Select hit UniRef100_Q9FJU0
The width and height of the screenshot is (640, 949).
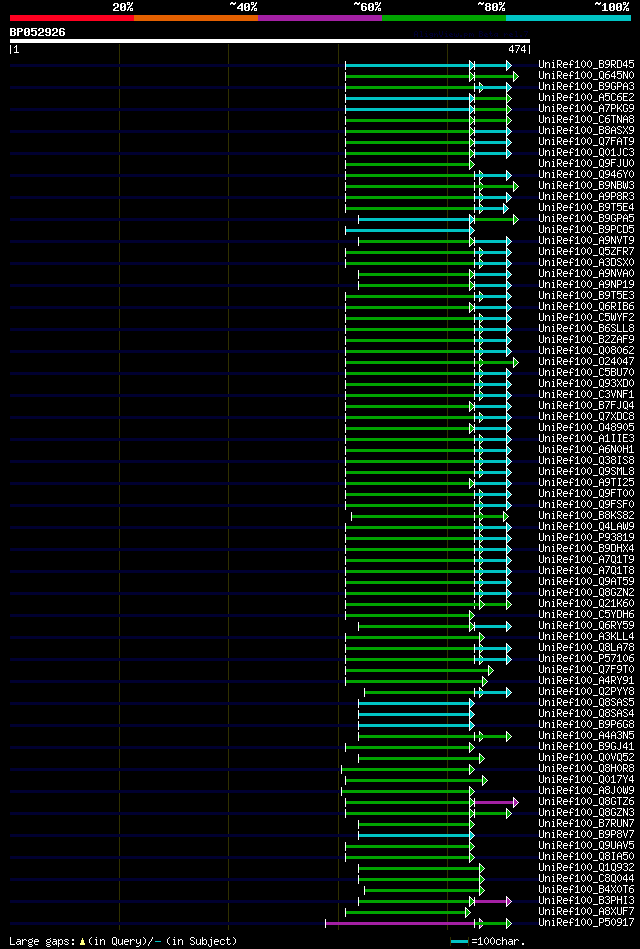click(586, 163)
